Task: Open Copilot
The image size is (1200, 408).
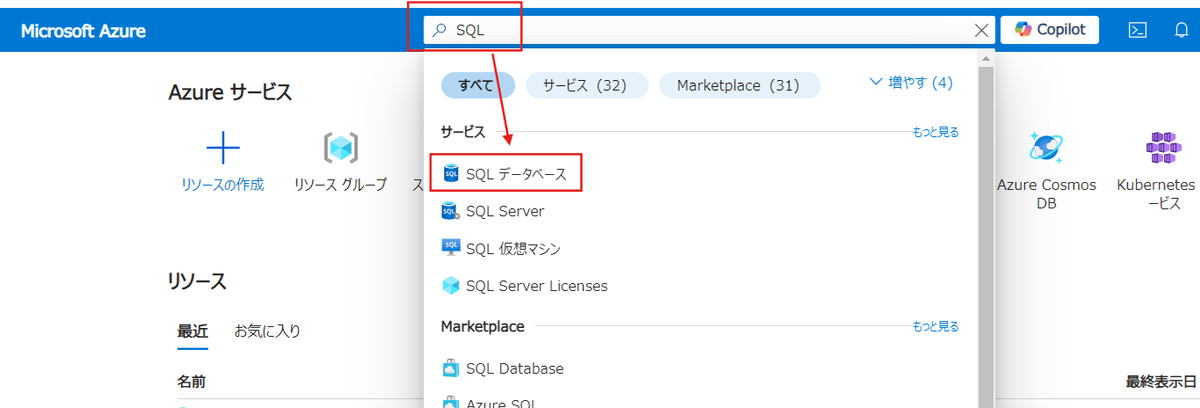Action: (1050, 30)
